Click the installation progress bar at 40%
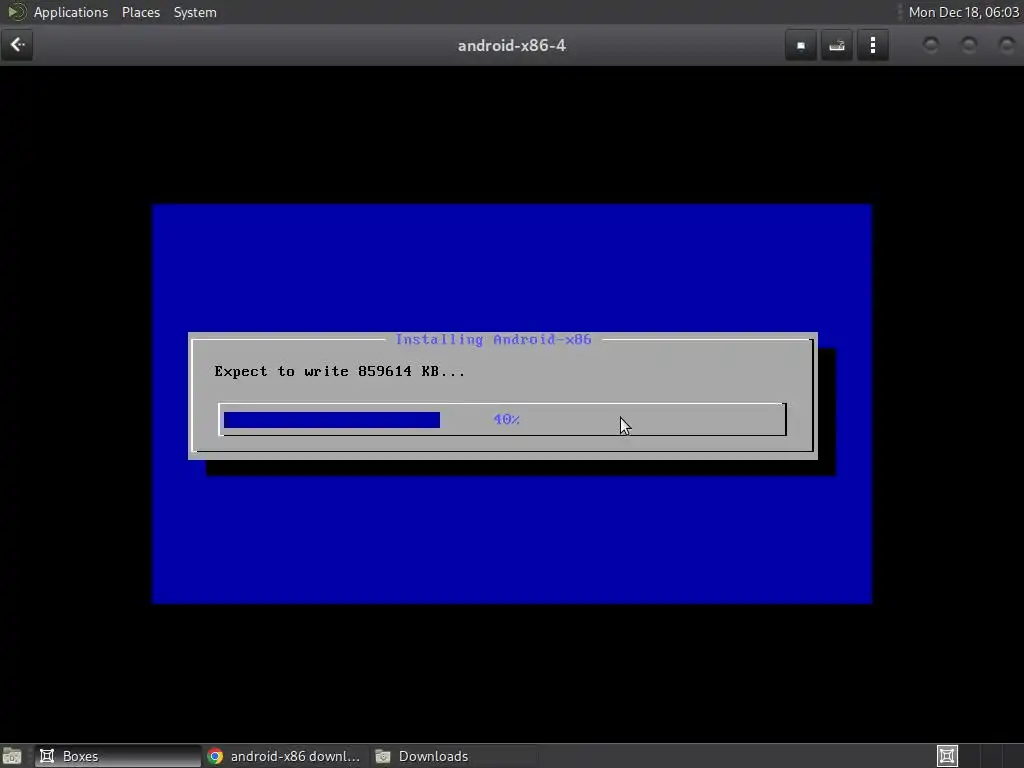The image size is (1024, 768). [x=502, y=419]
